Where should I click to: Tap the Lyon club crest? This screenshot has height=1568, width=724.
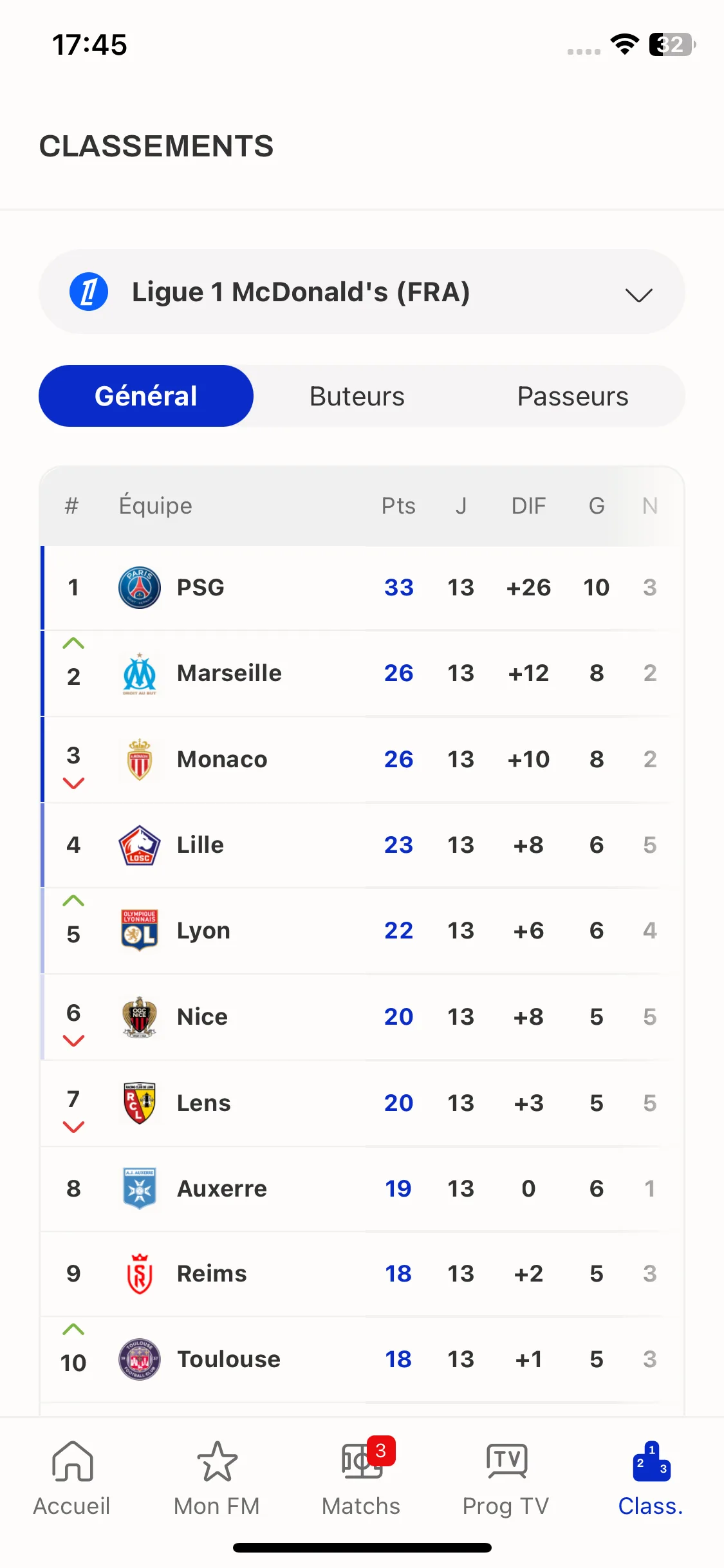coord(140,931)
